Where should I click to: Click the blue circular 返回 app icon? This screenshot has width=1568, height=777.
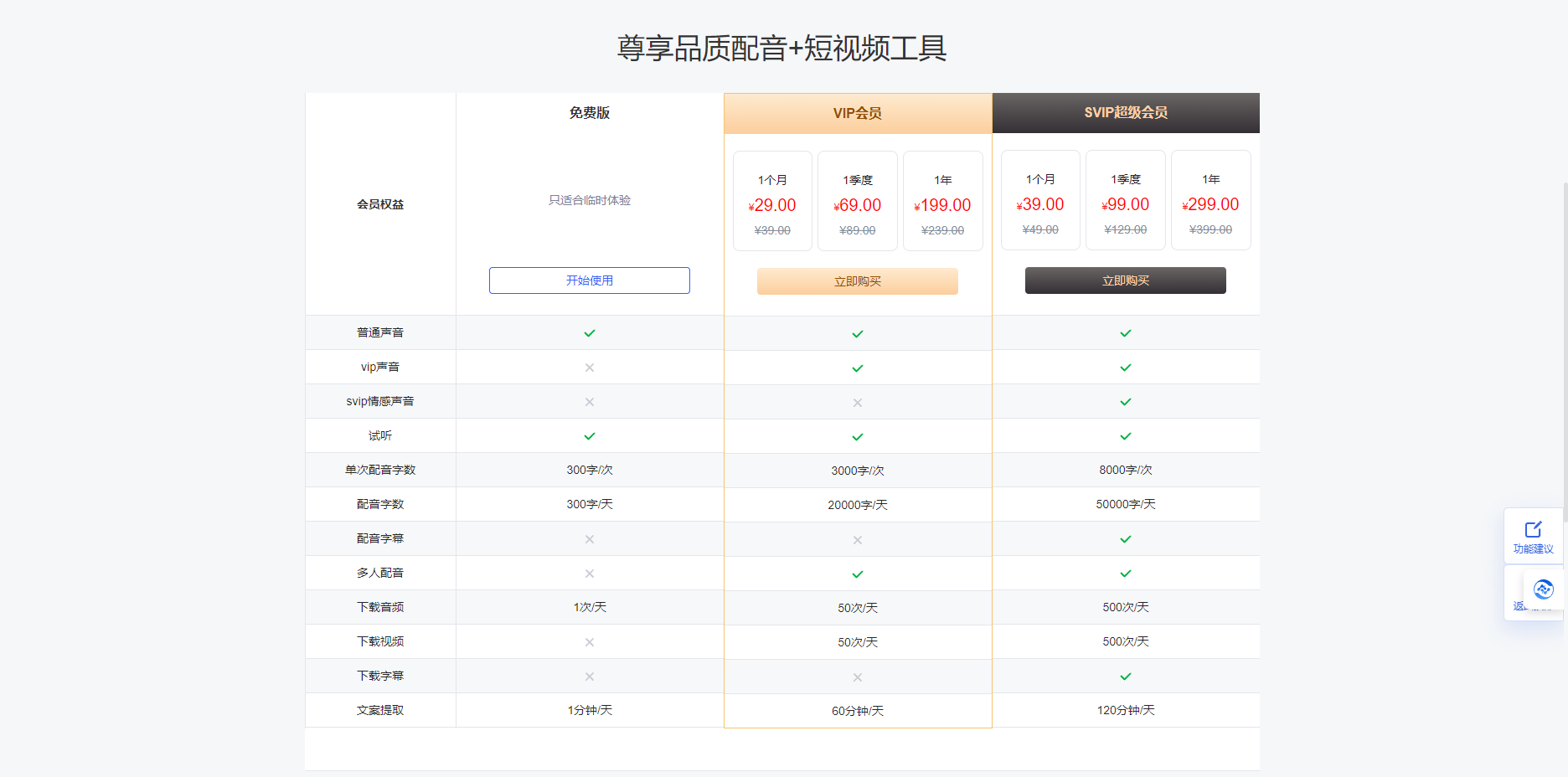pos(1544,589)
